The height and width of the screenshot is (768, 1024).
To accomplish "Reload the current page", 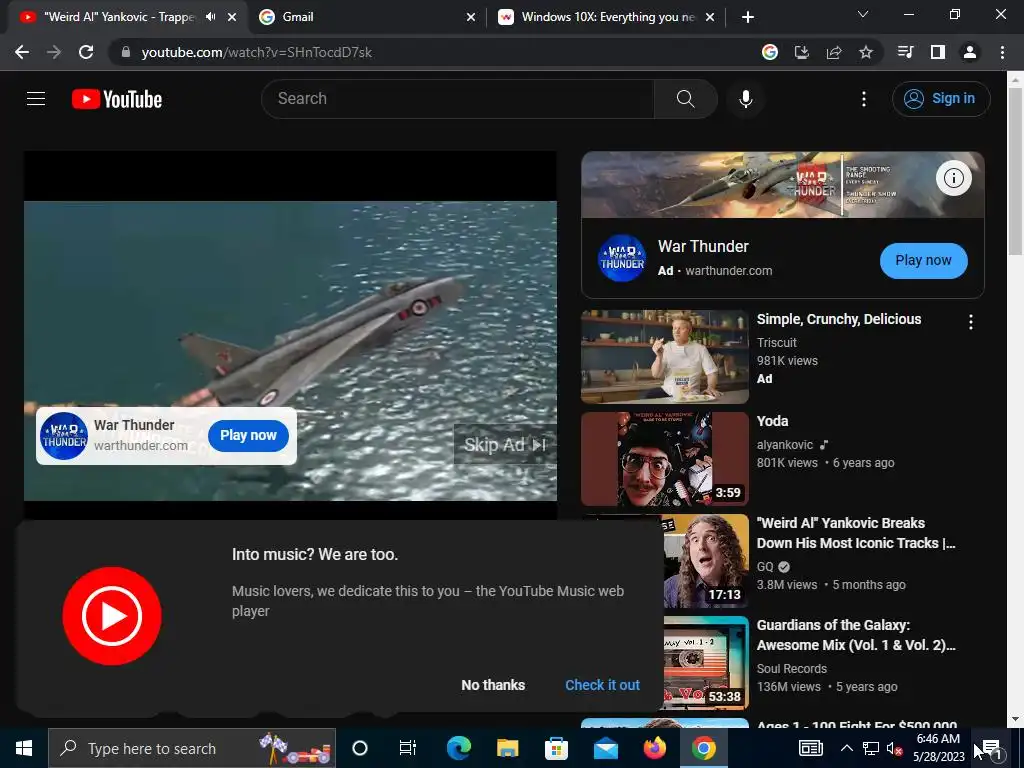I will [x=86, y=52].
